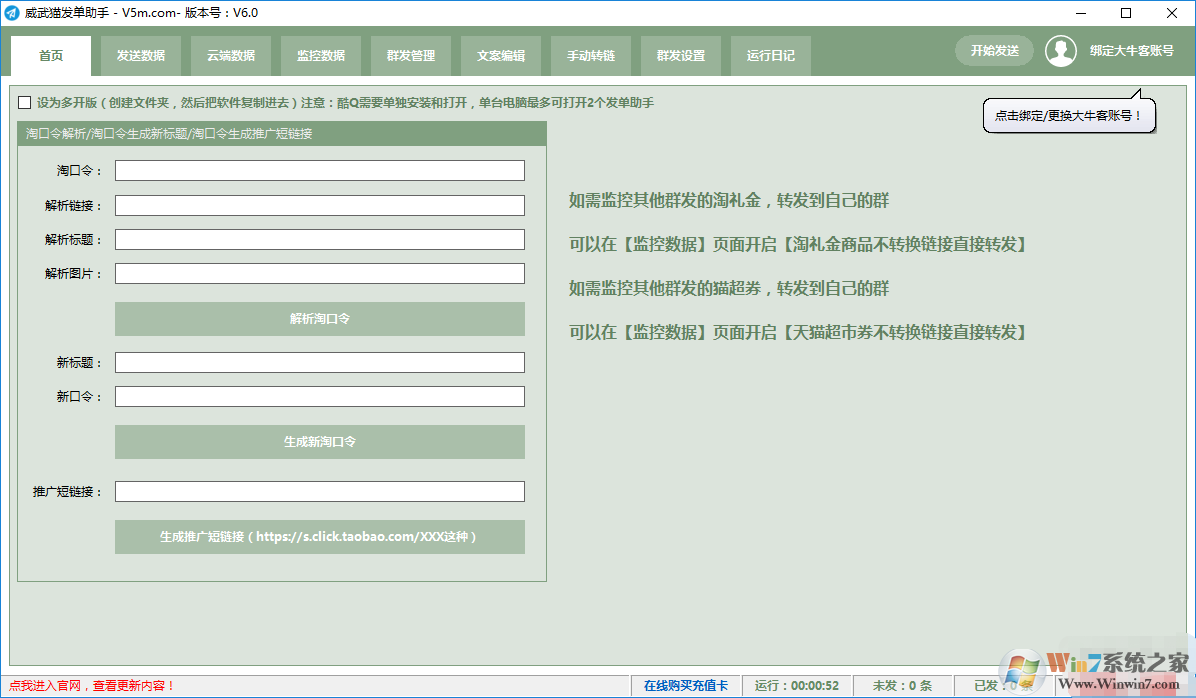
Task: Click the 生成推广短链接 button
Action: [320, 537]
